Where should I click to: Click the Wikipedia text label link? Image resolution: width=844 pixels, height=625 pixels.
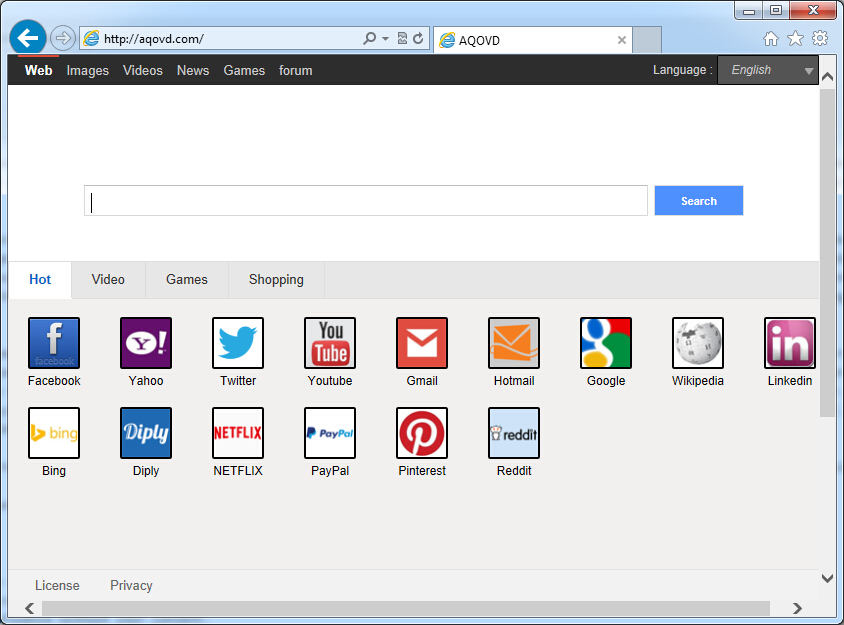click(x=698, y=381)
